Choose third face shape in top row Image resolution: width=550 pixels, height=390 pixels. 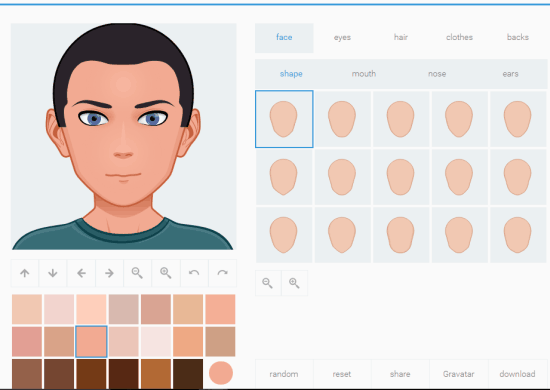[401, 119]
